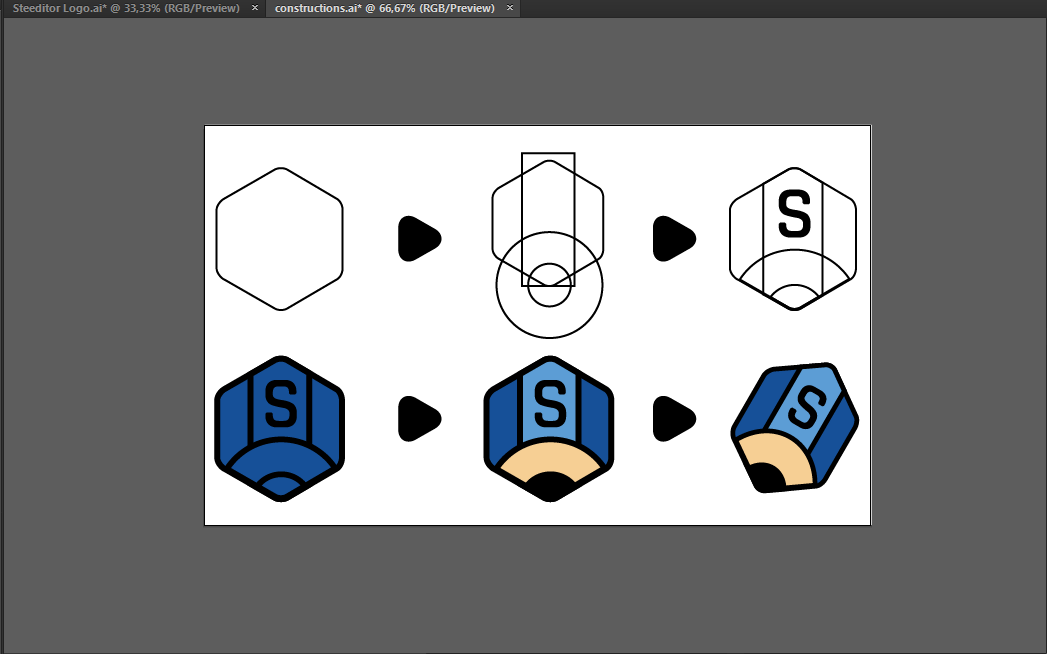Select the all-dark-blue hexagon logo
The height and width of the screenshot is (654, 1047).
(x=280, y=429)
